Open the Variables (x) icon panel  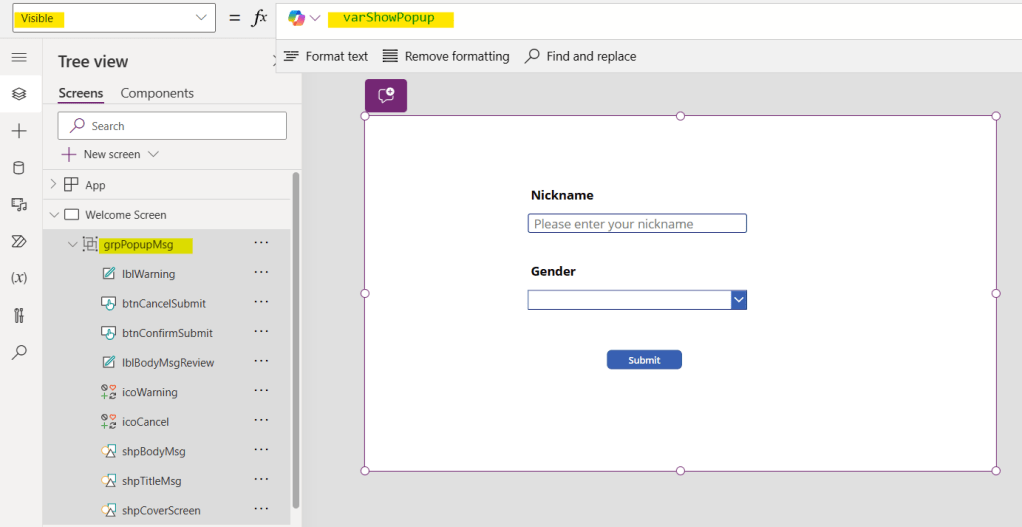pos(19,278)
